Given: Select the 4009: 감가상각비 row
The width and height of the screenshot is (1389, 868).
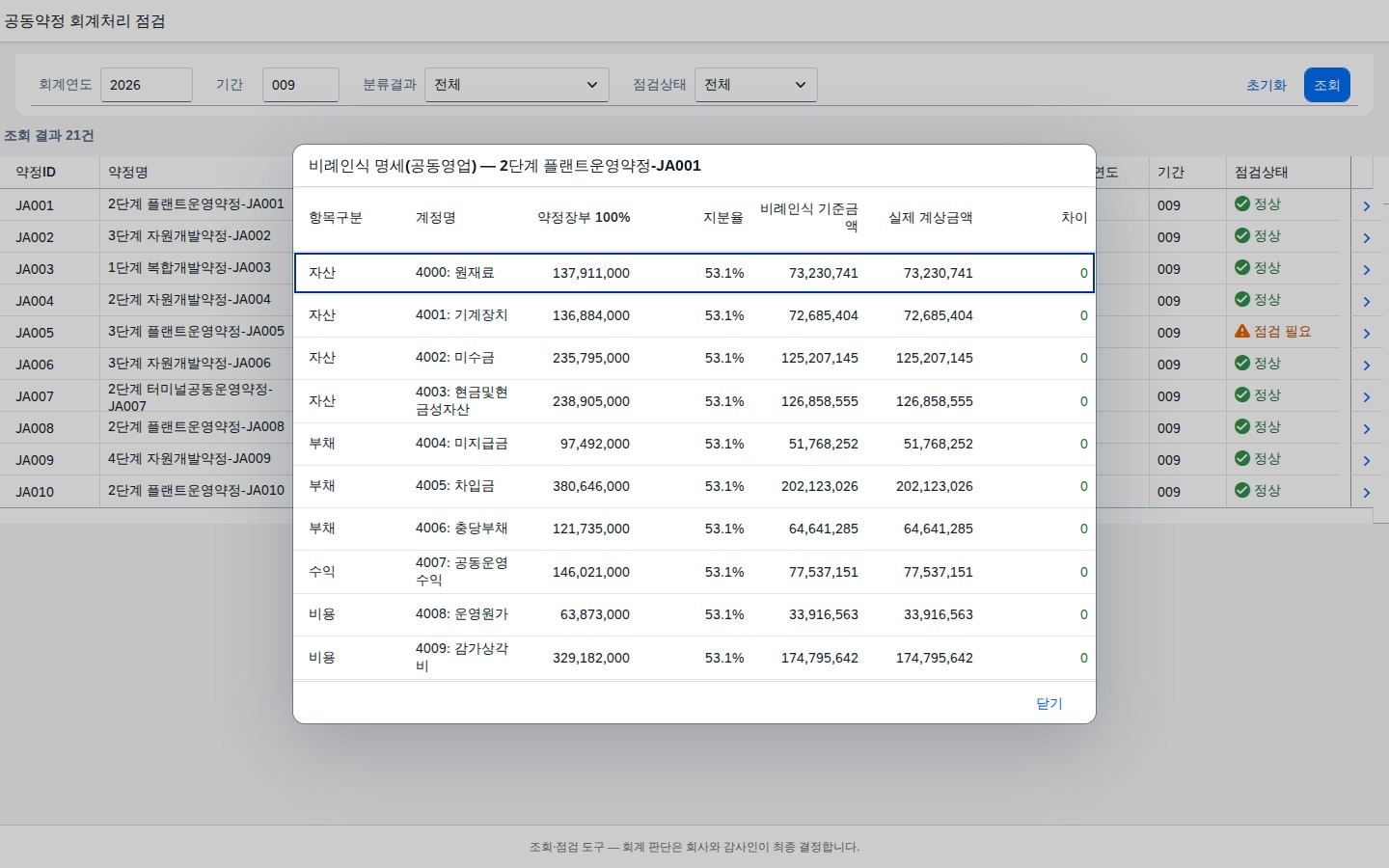Looking at the screenshot, I should click(x=694, y=658).
